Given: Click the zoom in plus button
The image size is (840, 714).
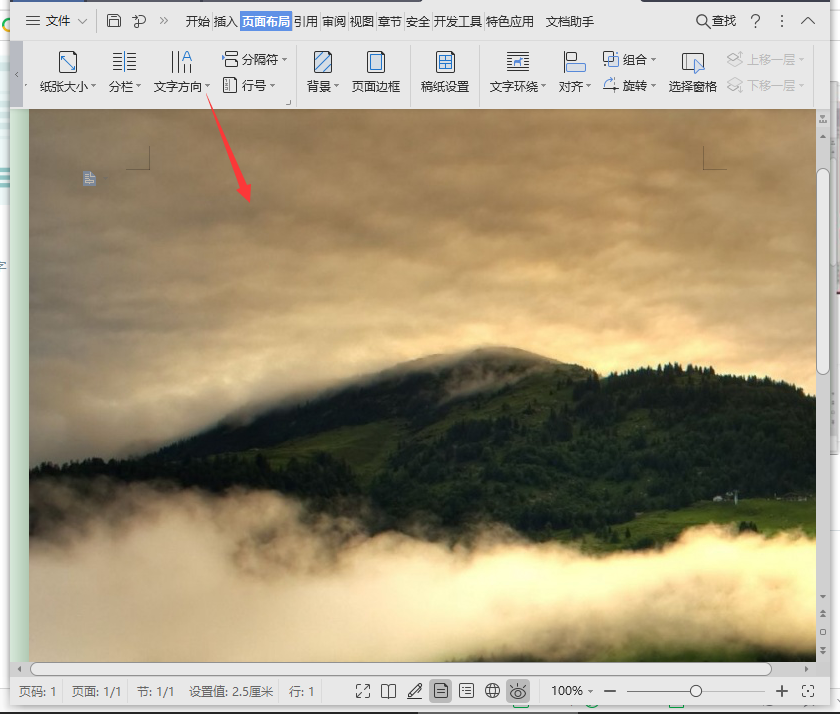Looking at the screenshot, I should pos(782,691).
